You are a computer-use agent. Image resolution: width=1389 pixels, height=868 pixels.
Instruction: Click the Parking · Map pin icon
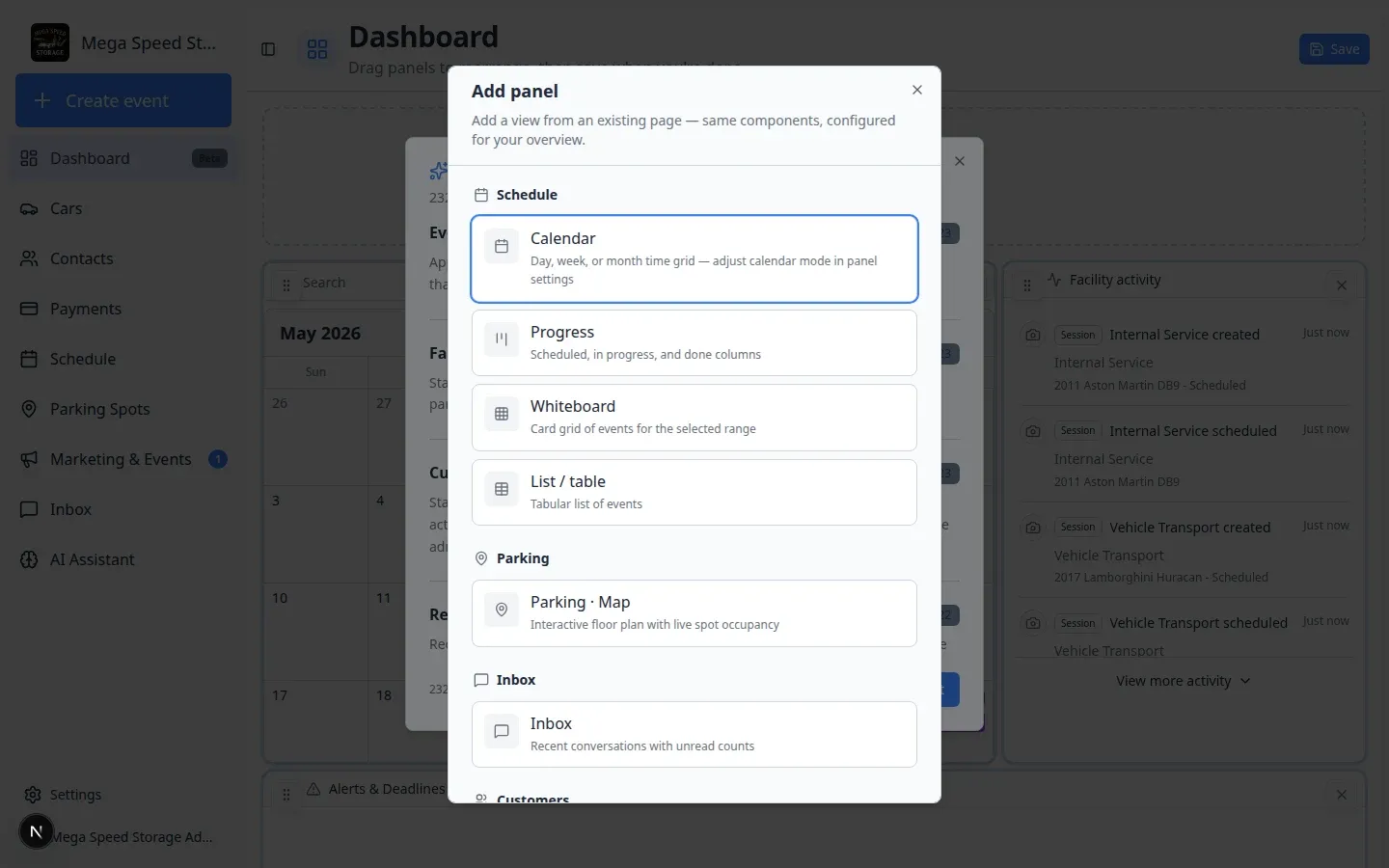pos(502,610)
